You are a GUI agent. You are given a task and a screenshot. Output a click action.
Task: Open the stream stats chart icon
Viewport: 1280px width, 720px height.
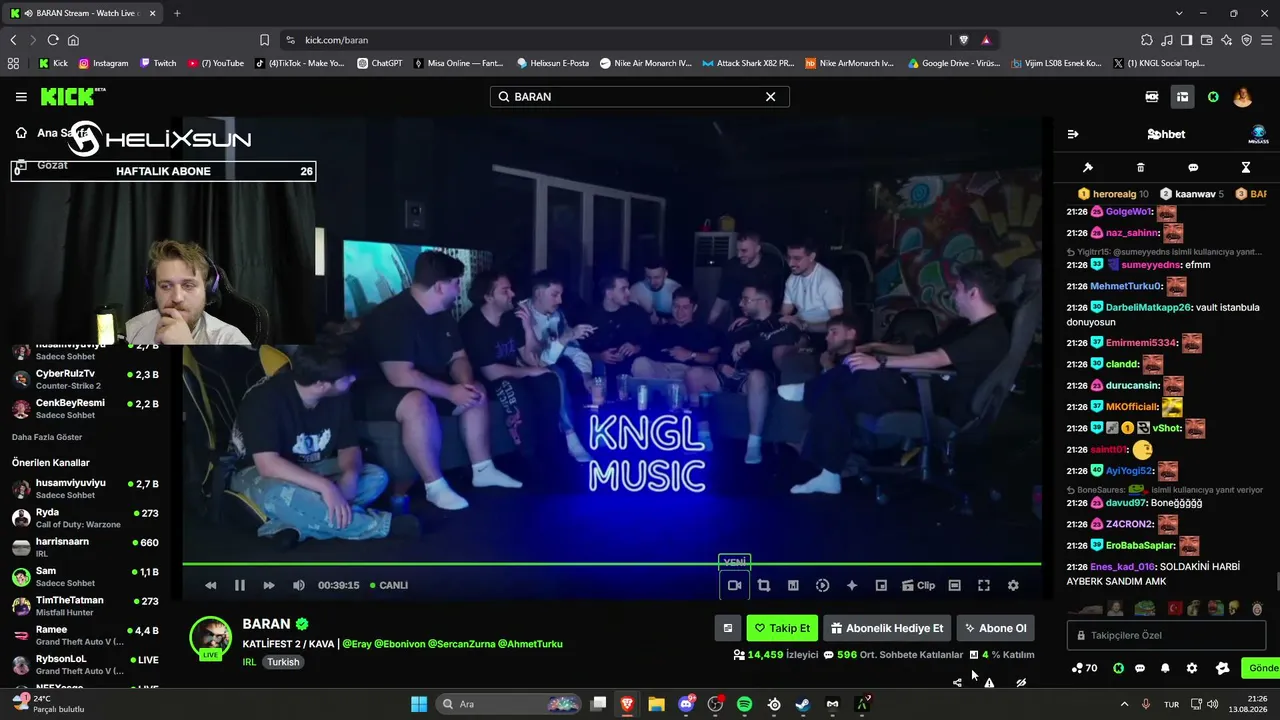pyautogui.click(x=793, y=585)
